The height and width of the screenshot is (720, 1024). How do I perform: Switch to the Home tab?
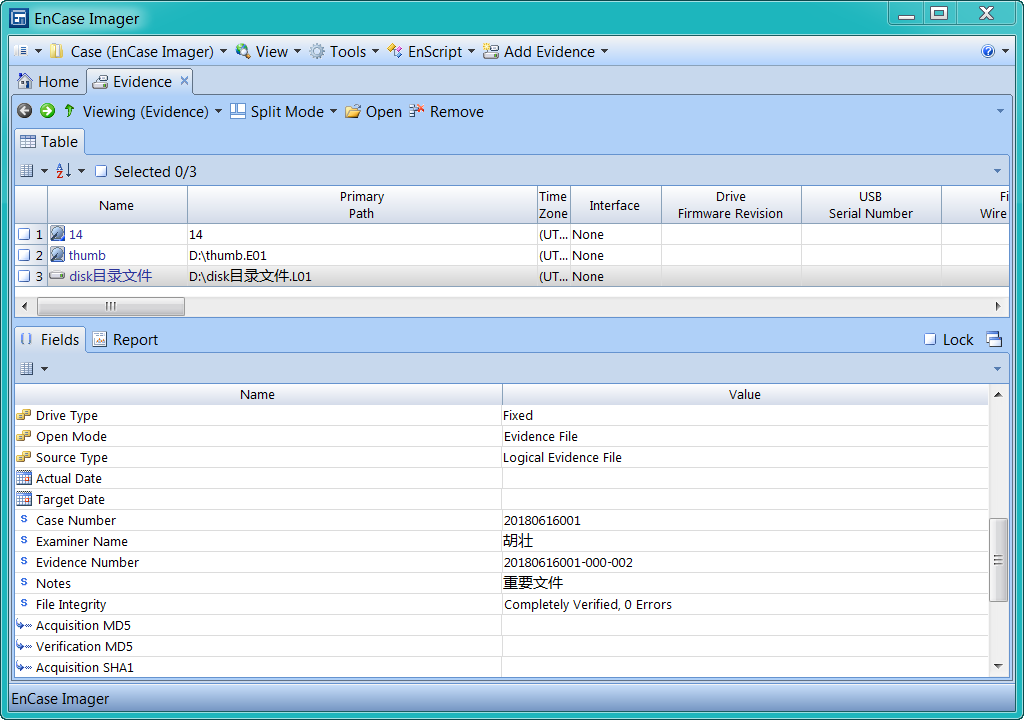click(49, 82)
